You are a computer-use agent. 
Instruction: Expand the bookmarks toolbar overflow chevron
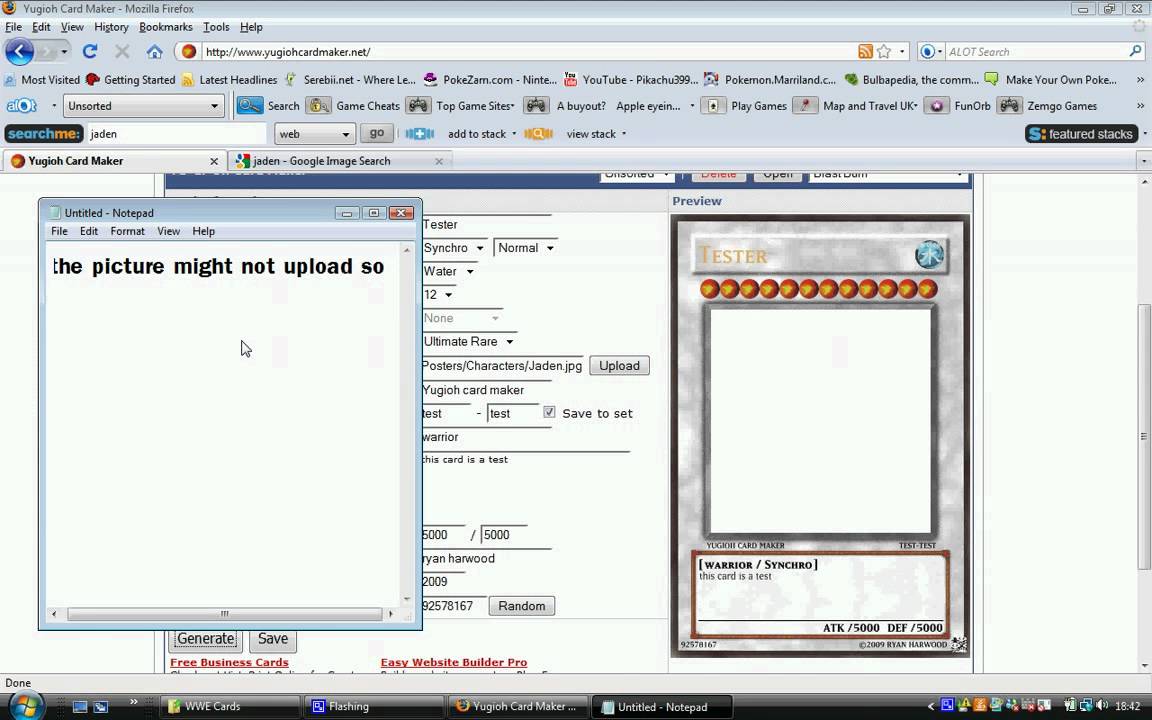click(1140, 79)
